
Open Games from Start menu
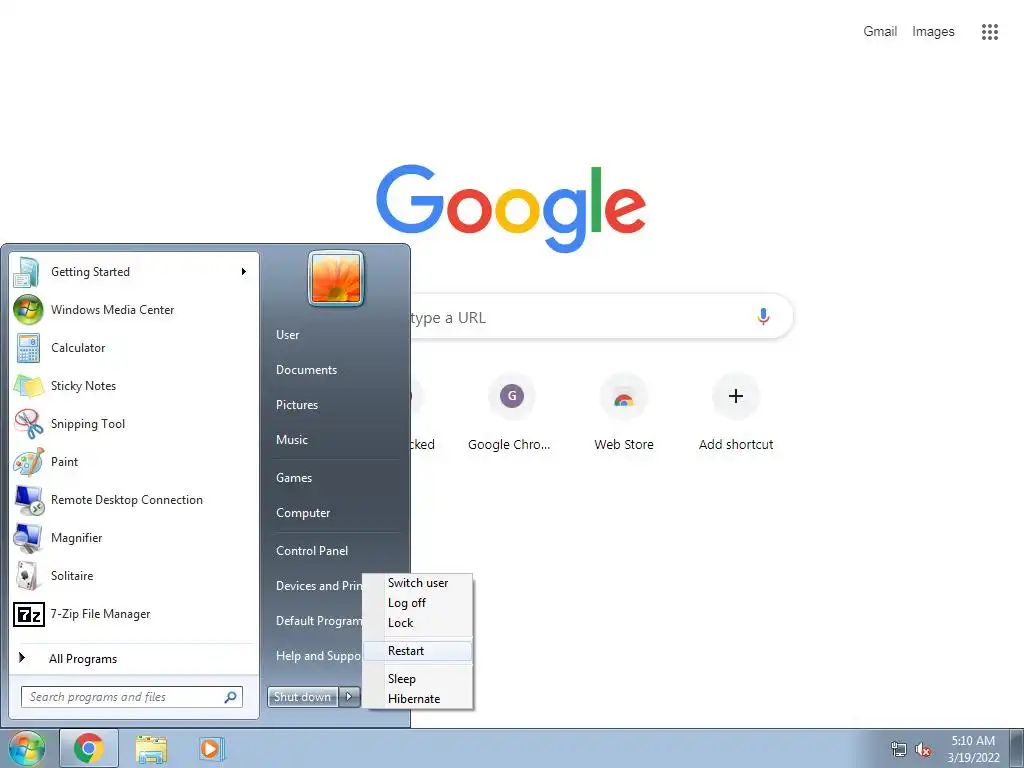[294, 478]
